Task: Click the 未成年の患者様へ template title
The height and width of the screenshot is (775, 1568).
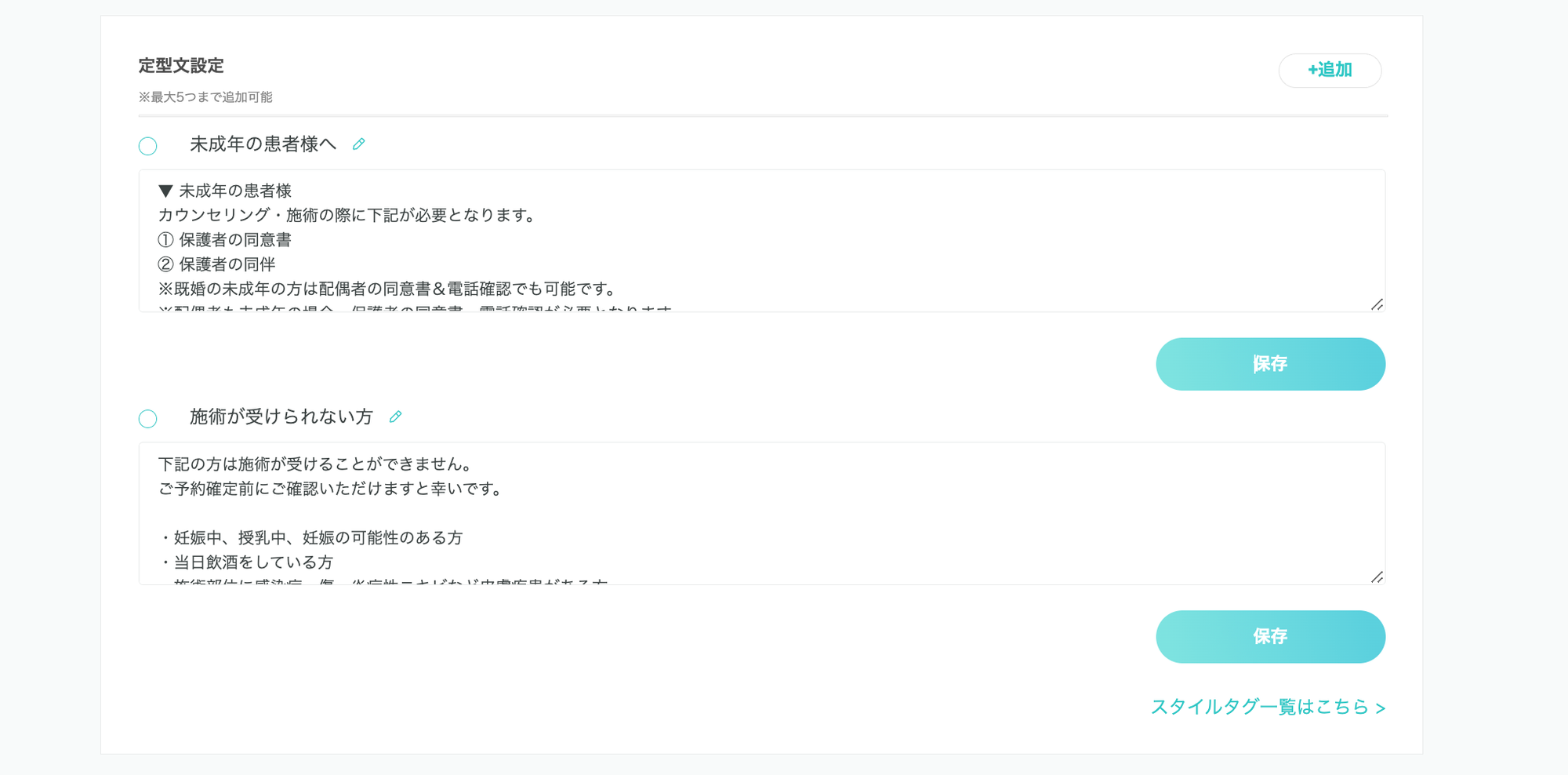Action: [x=263, y=144]
